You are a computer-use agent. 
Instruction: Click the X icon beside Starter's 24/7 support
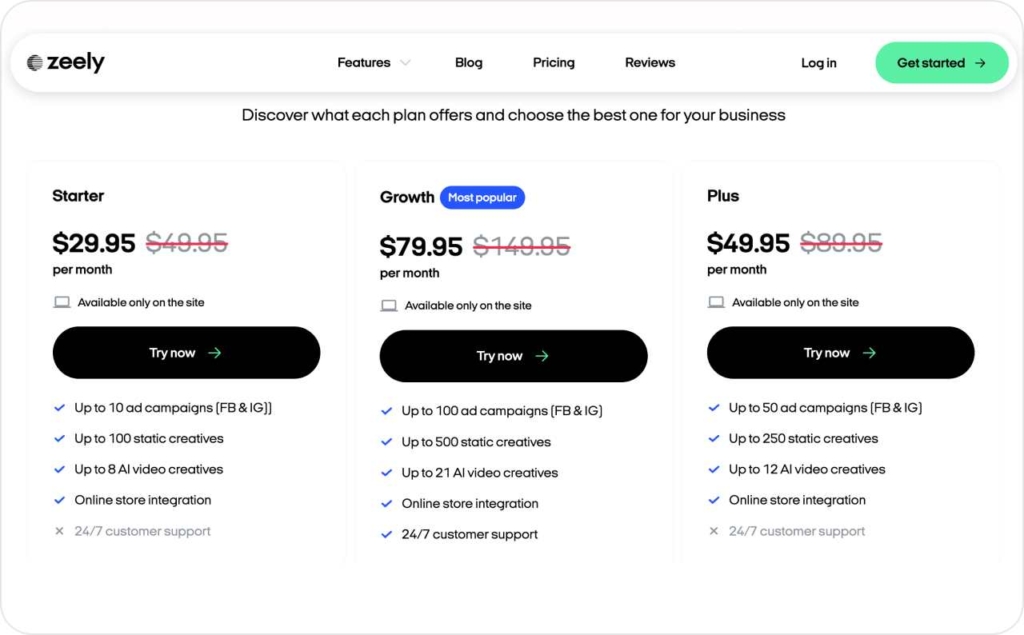59,531
